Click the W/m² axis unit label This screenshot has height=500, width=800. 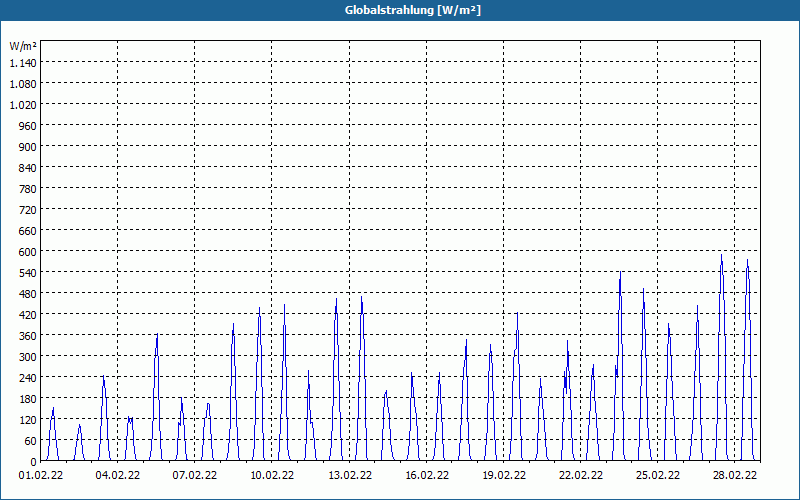point(23,46)
